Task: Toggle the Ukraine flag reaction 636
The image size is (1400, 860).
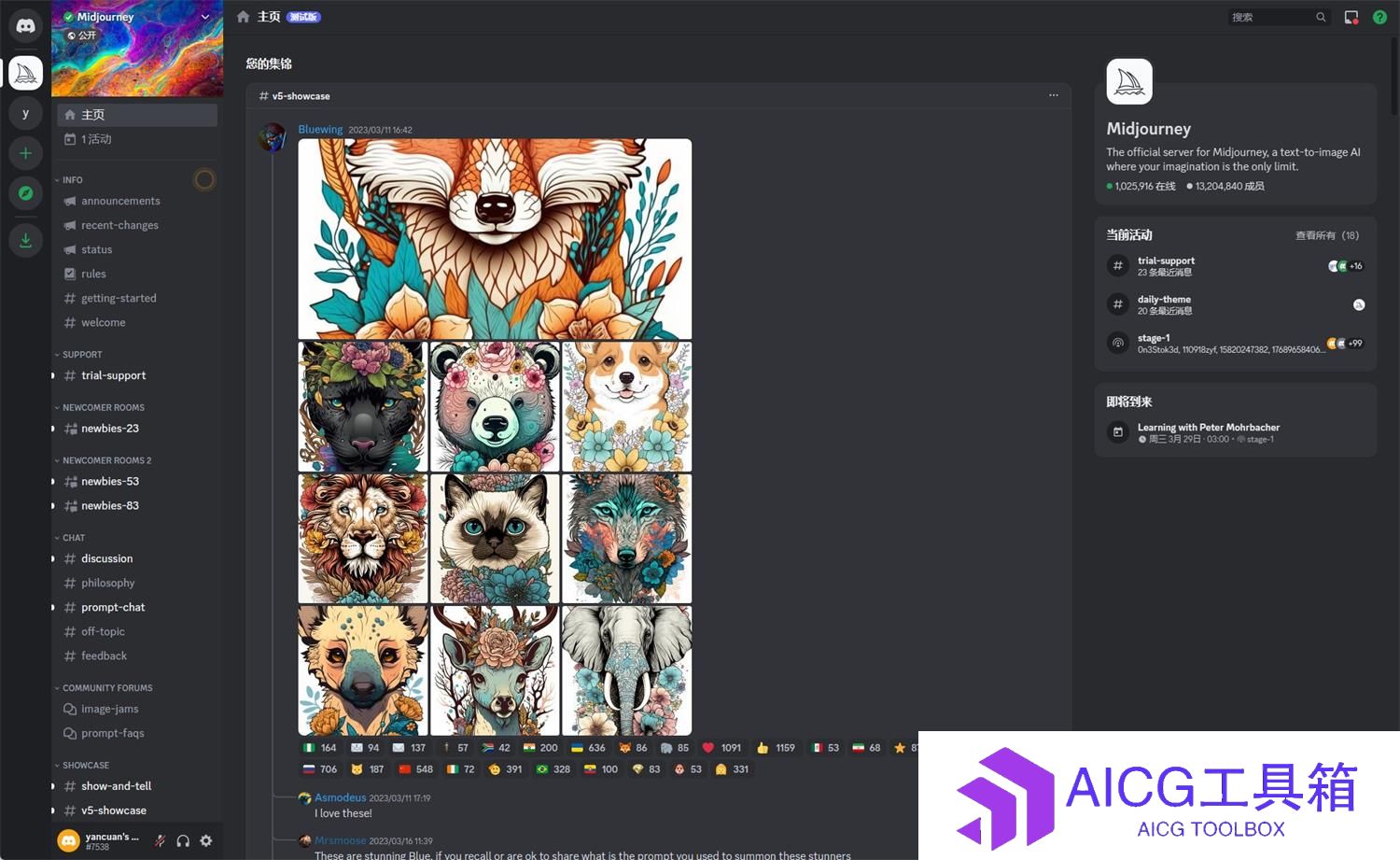Action: [x=588, y=748]
